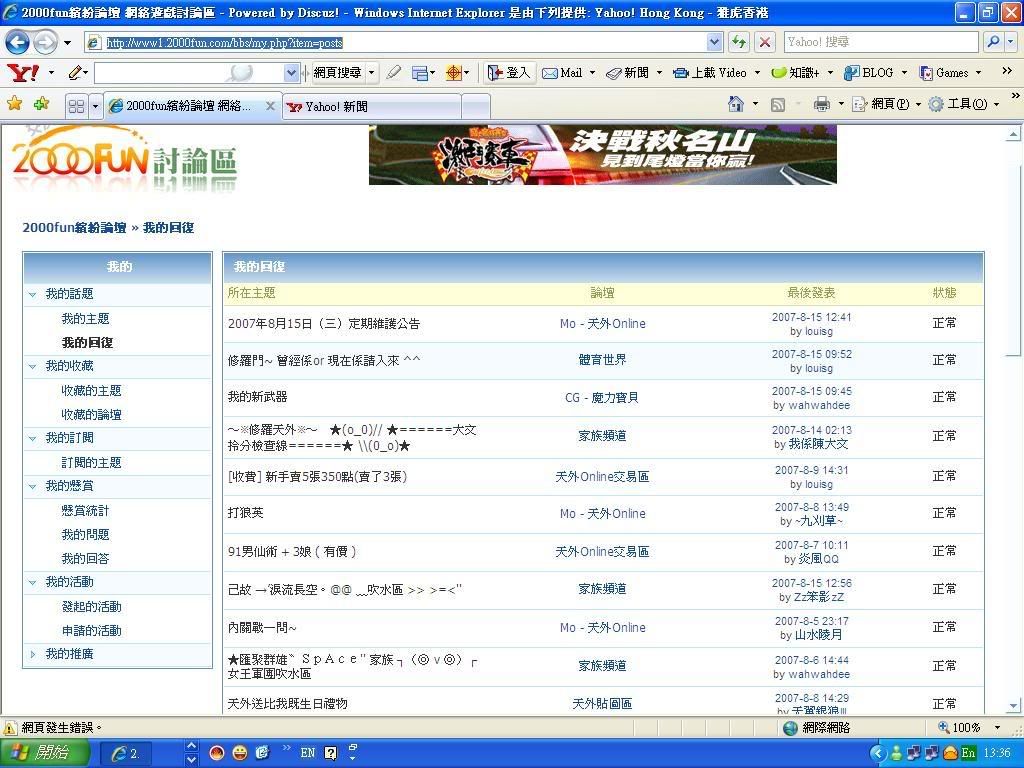
Task: Click the Stop loading icon
Action: point(765,42)
